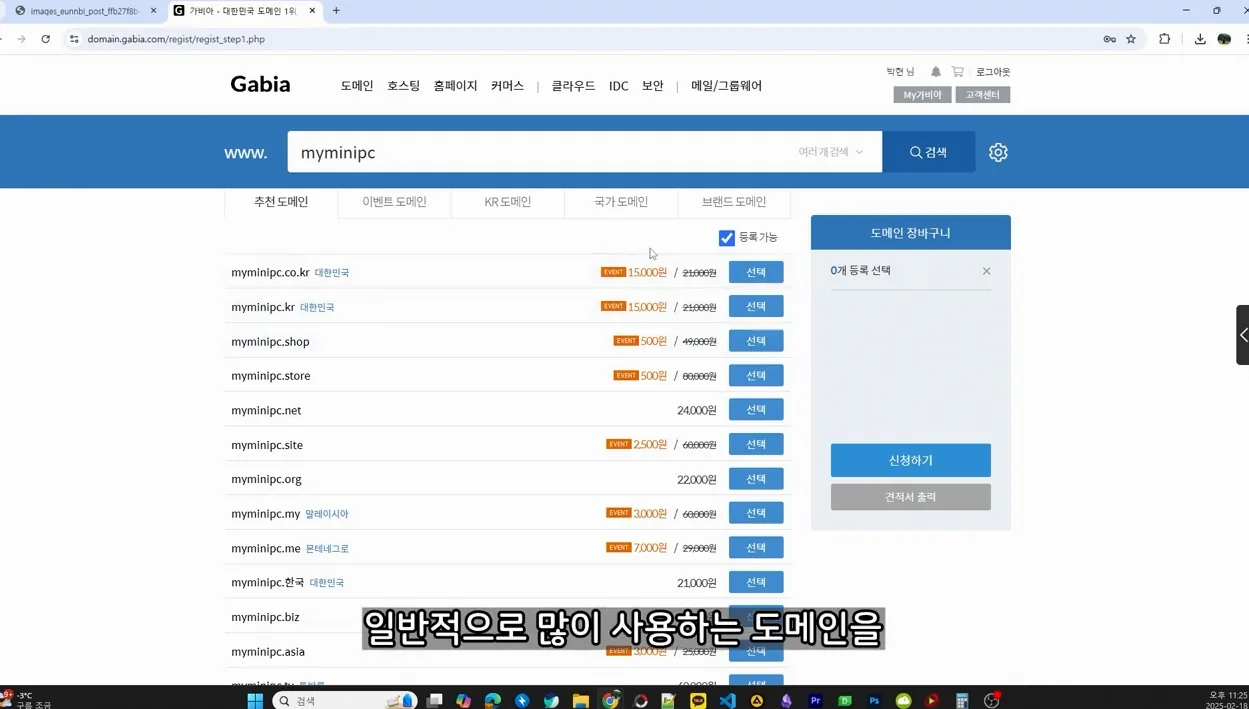Viewport: 1249px width, 709px height.
Task: Switch to the 브랜드 도메인 tab
Action: 734,202
